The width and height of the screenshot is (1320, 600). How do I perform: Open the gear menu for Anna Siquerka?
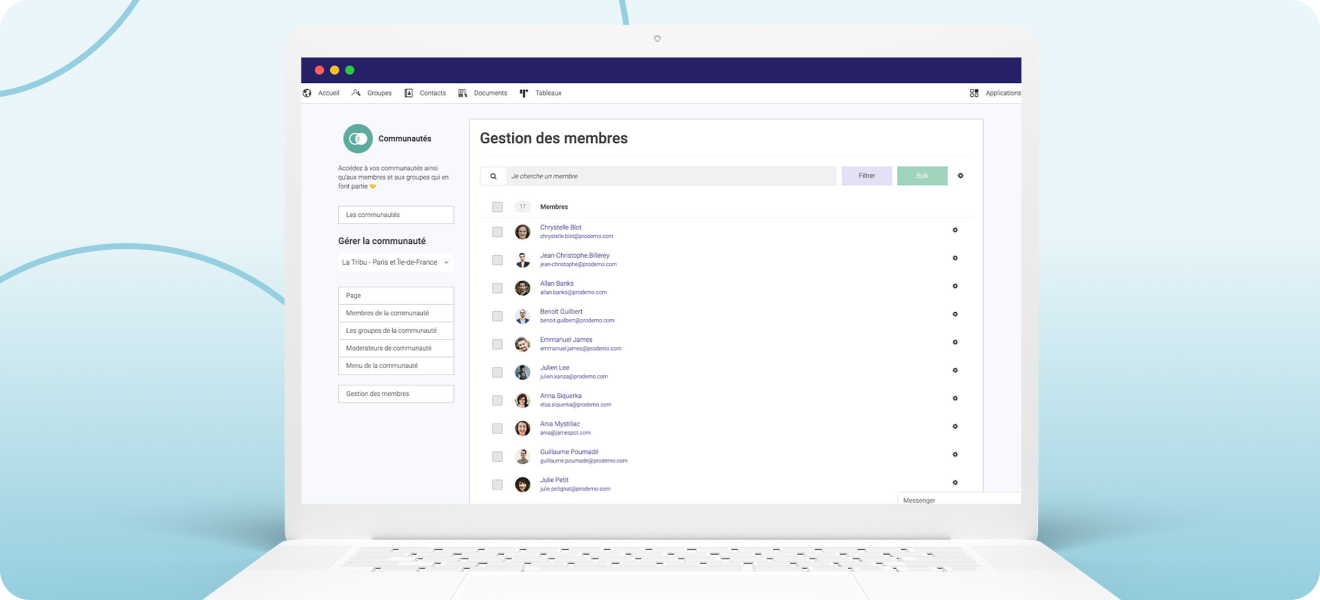[955, 398]
